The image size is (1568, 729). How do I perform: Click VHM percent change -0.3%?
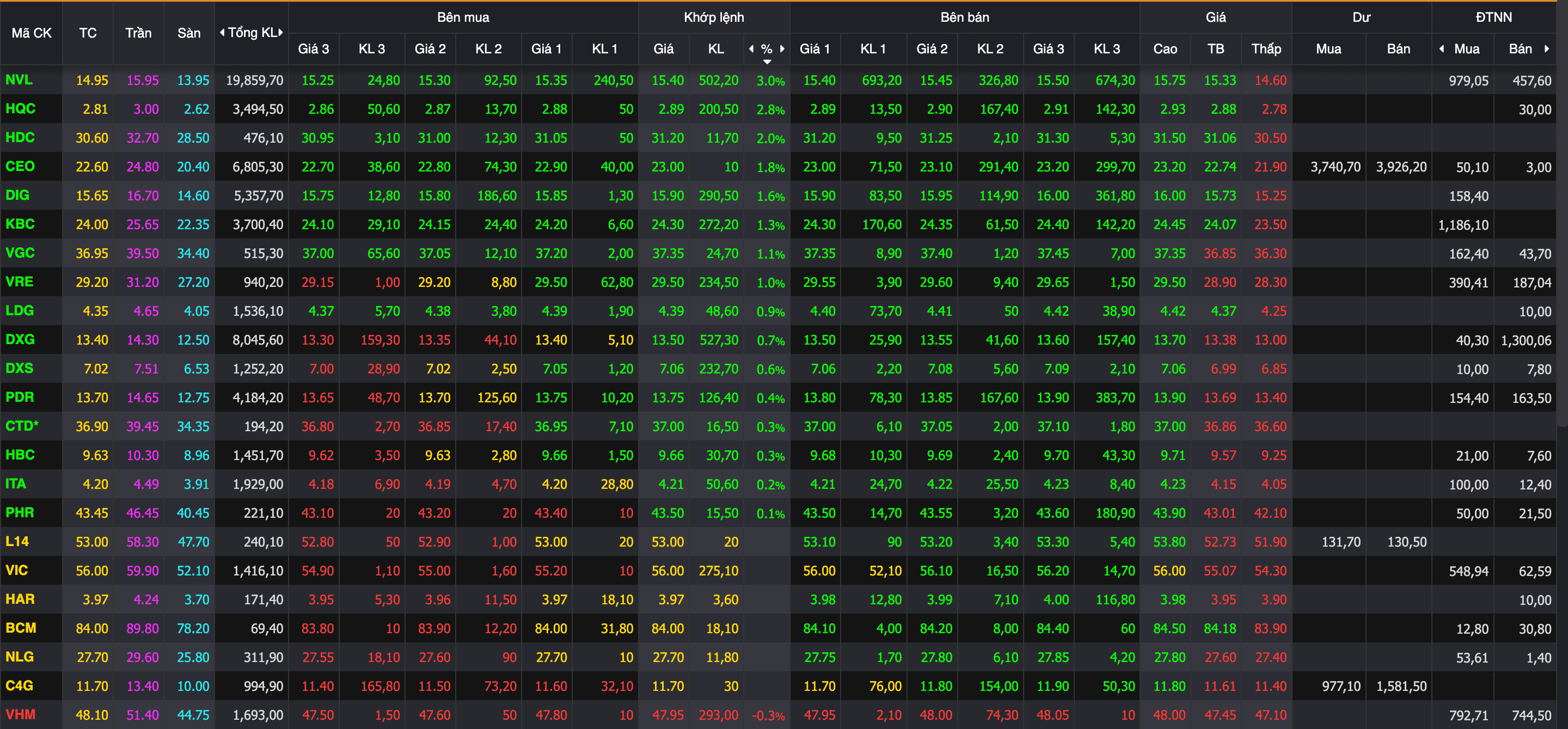click(x=768, y=715)
